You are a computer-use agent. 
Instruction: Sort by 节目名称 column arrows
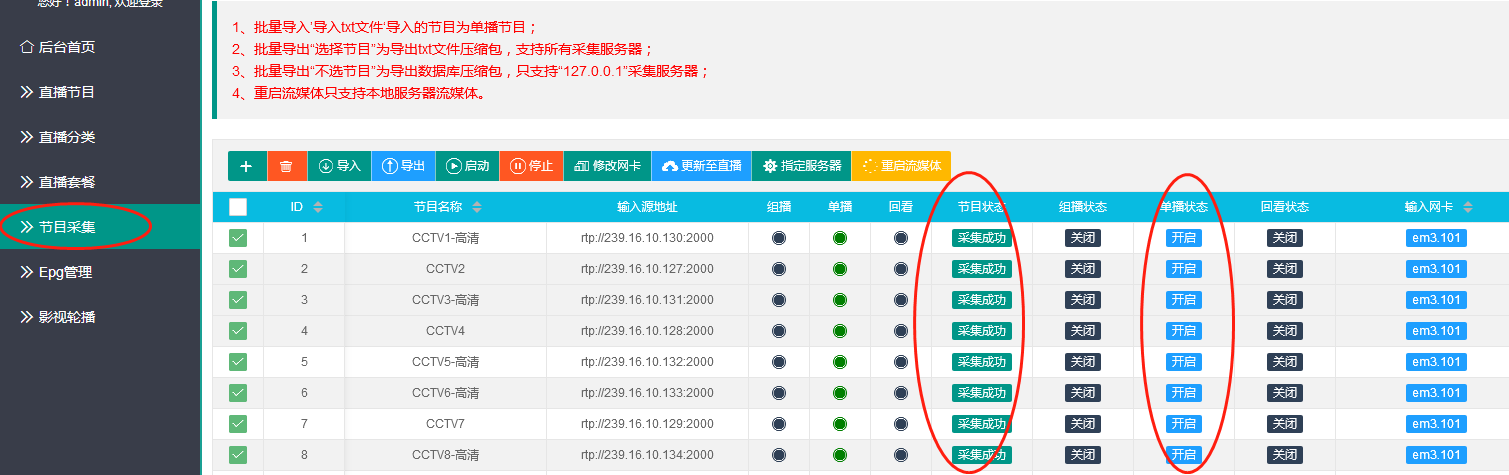tap(477, 207)
